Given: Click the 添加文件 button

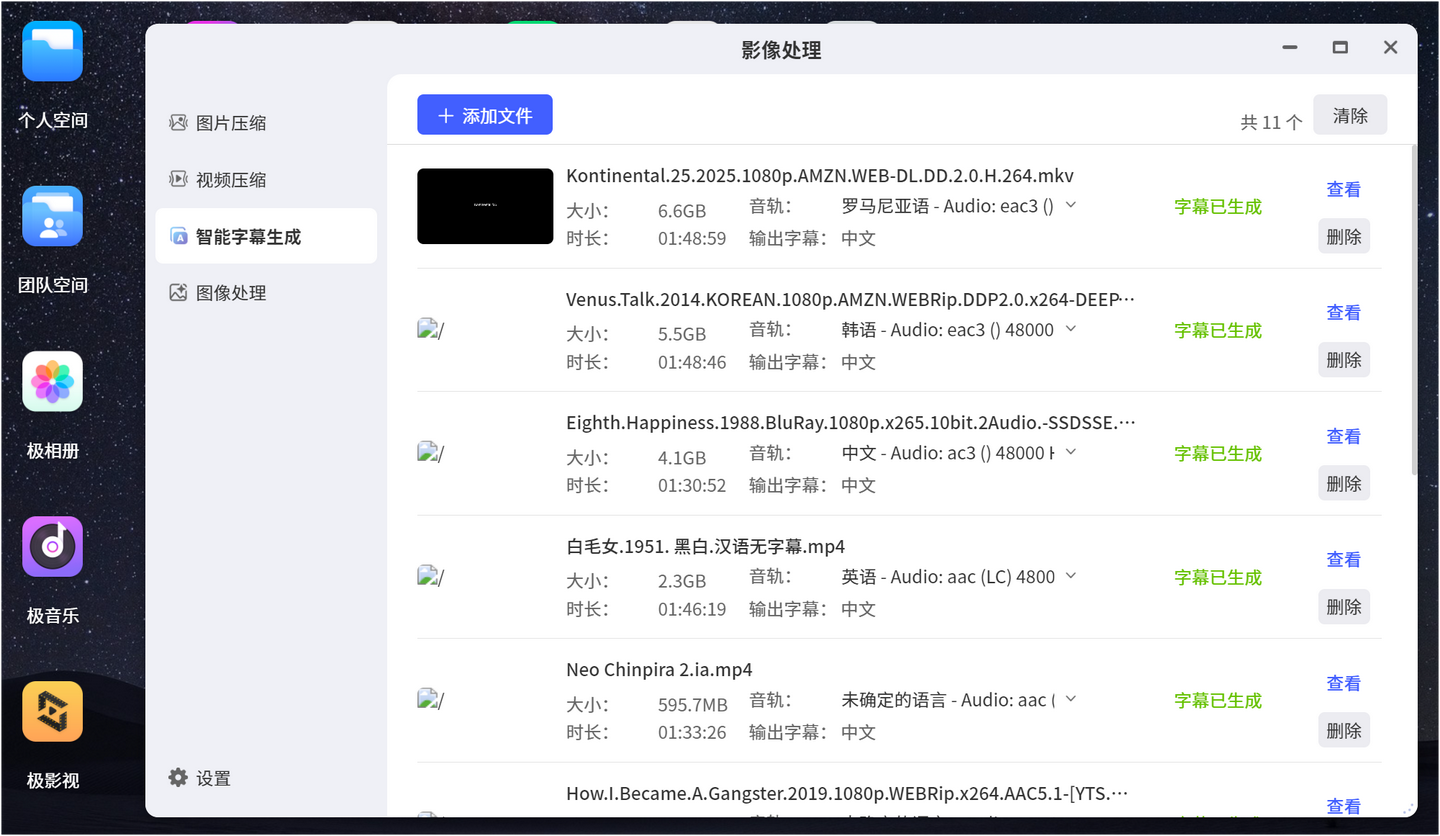Looking at the screenshot, I should coord(485,115).
